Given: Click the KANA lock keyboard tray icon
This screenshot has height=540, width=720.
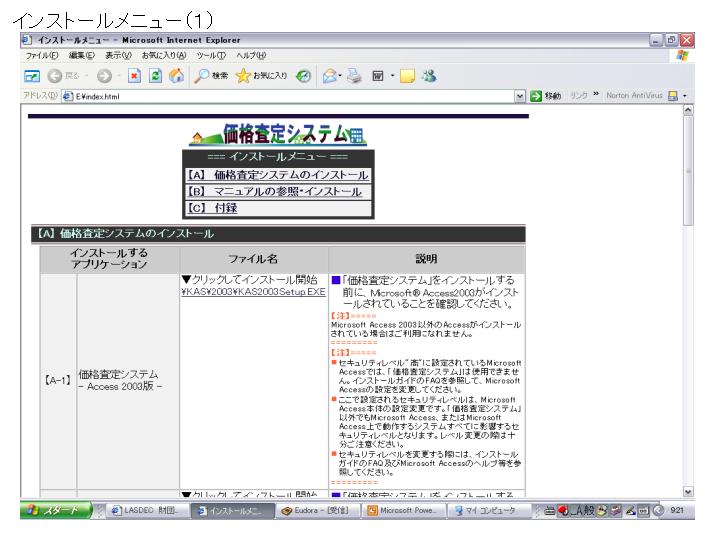Looking at the screenshot, I should [643, 510].
